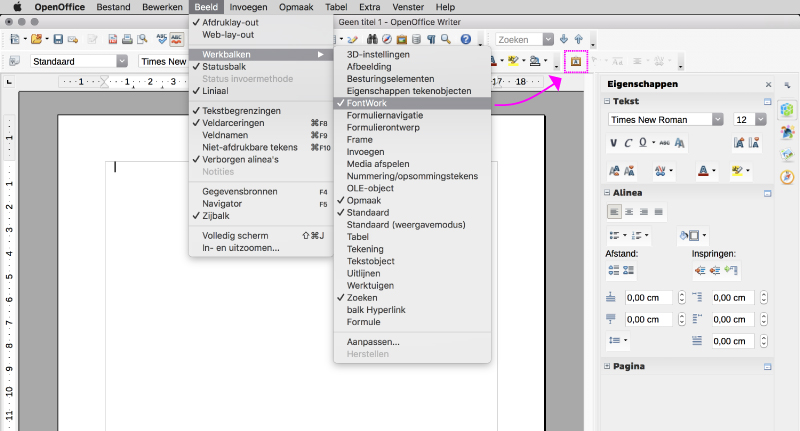Image resolution: width=800 pixels, height=431 pixels.
Task: Click the Zoeken search input field
Action: pyautogui.click(x=519, y=39)
